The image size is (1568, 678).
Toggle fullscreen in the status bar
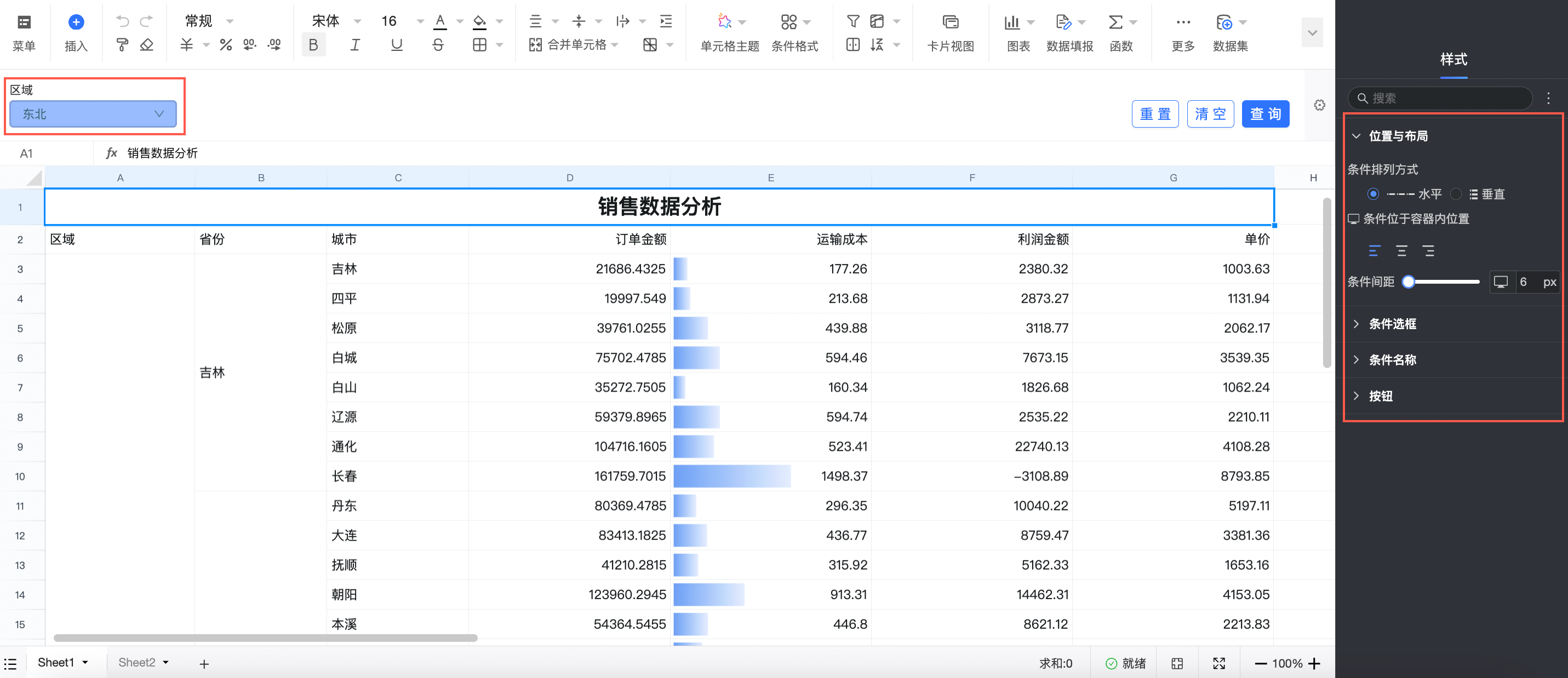click(x=1218, y=663)
